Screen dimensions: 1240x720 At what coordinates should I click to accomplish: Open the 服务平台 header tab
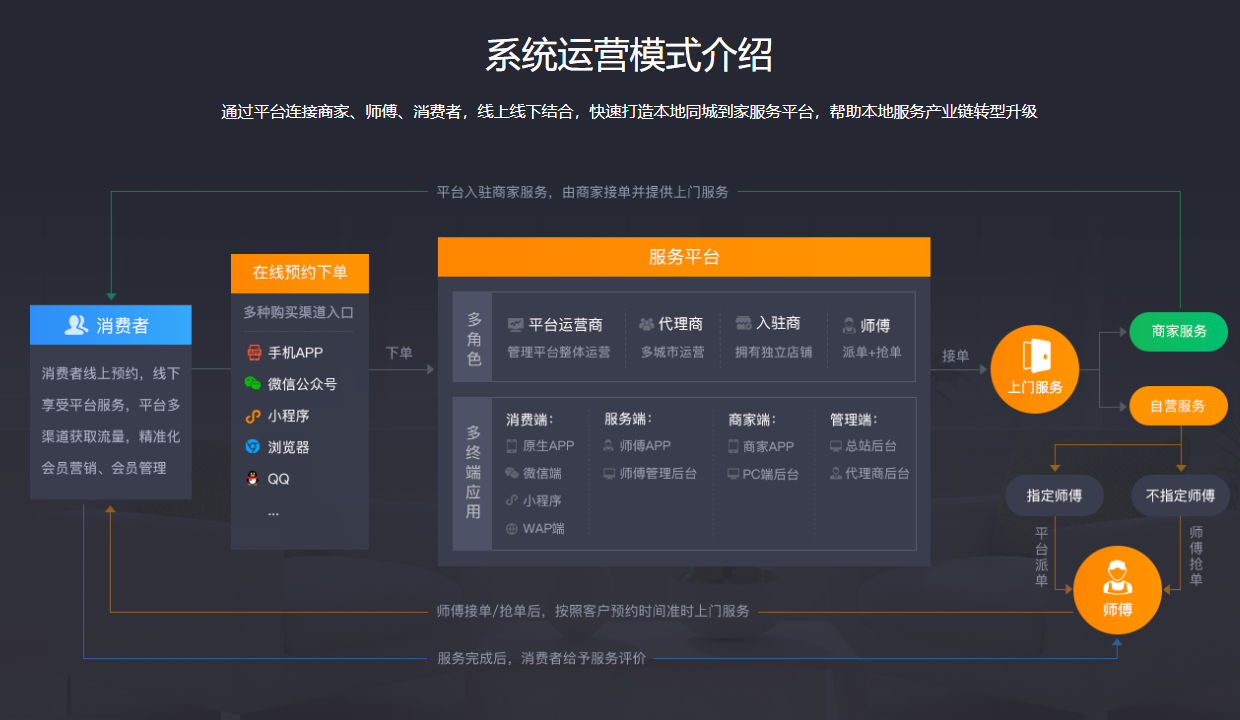click(x=683, y=257)
